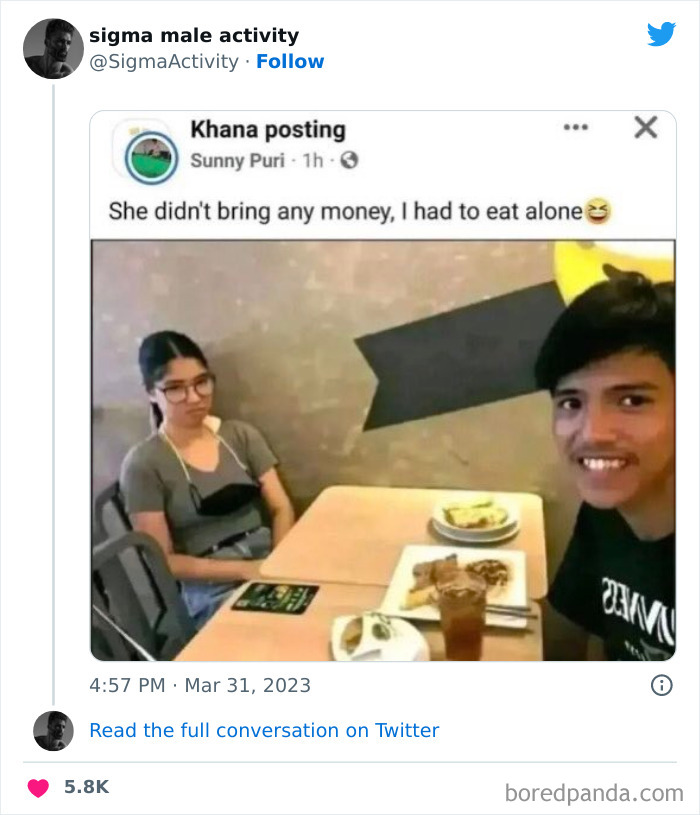The width and height of the screenshot is (700, 815).
Task: Open the embedded restaurant photo
Action: [383, 450]
